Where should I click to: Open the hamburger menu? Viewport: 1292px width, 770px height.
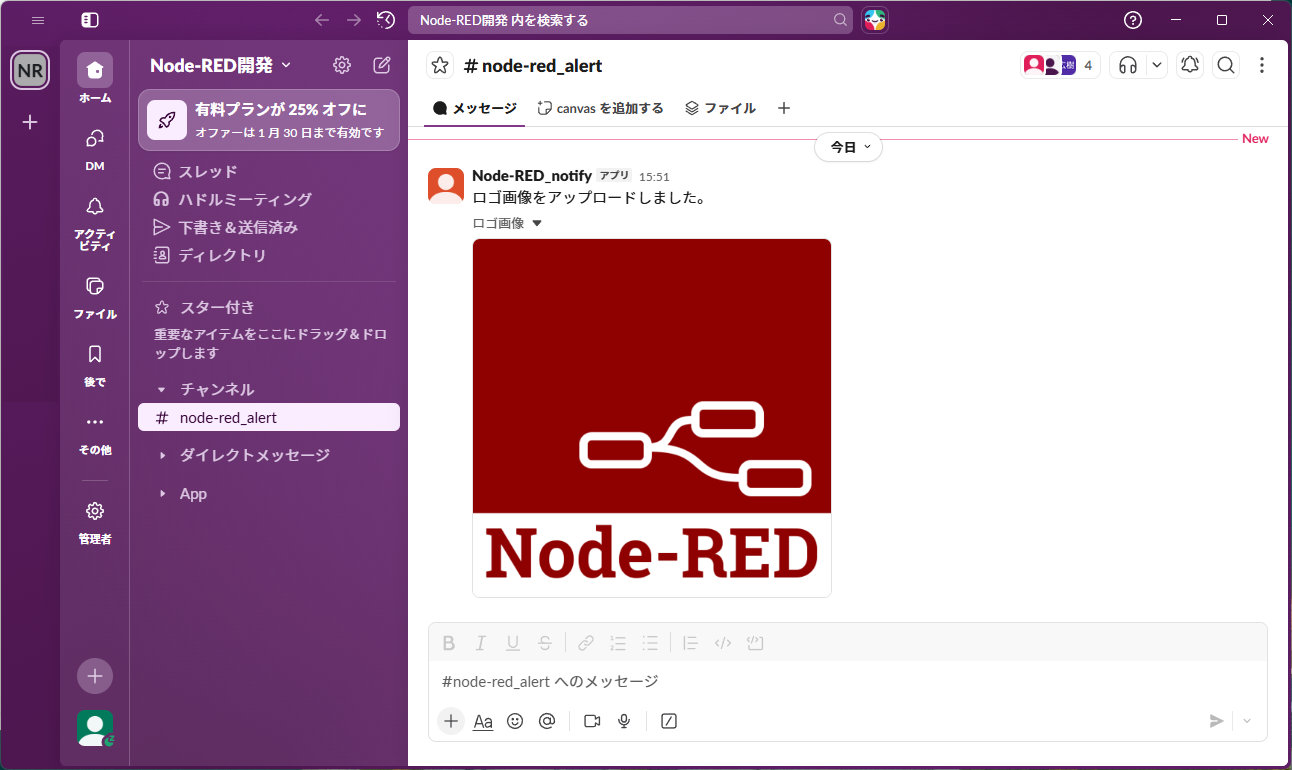coord(38,20)
